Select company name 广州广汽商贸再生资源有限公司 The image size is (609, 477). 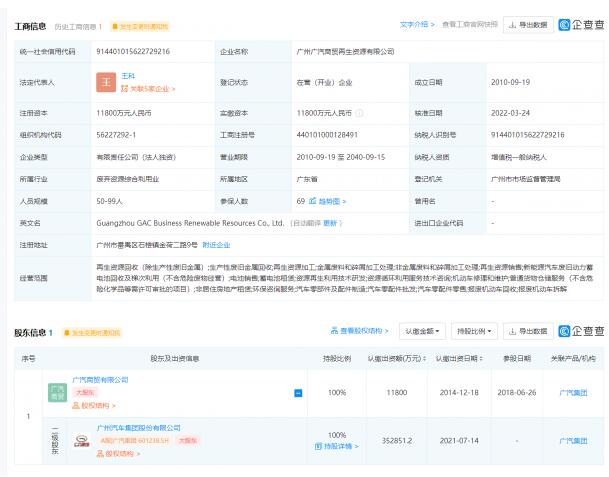coord(345,52)
